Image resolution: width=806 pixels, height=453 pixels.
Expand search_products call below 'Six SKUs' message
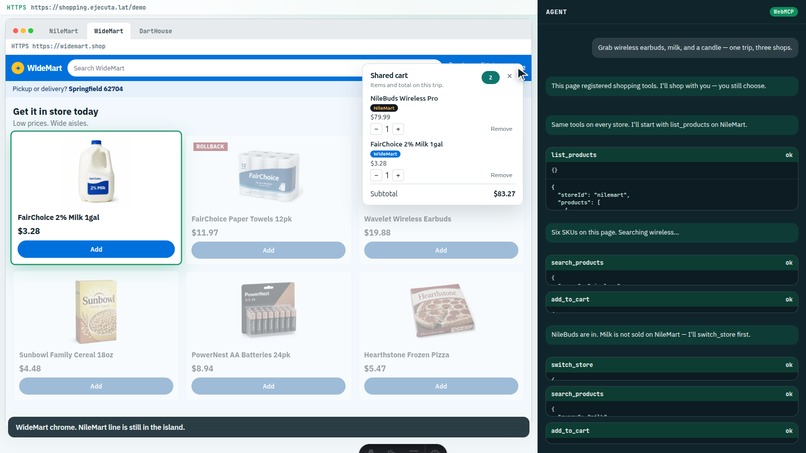672,263
